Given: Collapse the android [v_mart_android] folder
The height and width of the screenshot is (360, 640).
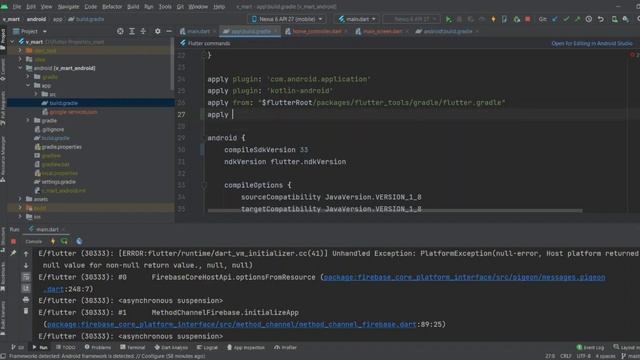Looking at the screenshot, I should (x=20, y=68).
